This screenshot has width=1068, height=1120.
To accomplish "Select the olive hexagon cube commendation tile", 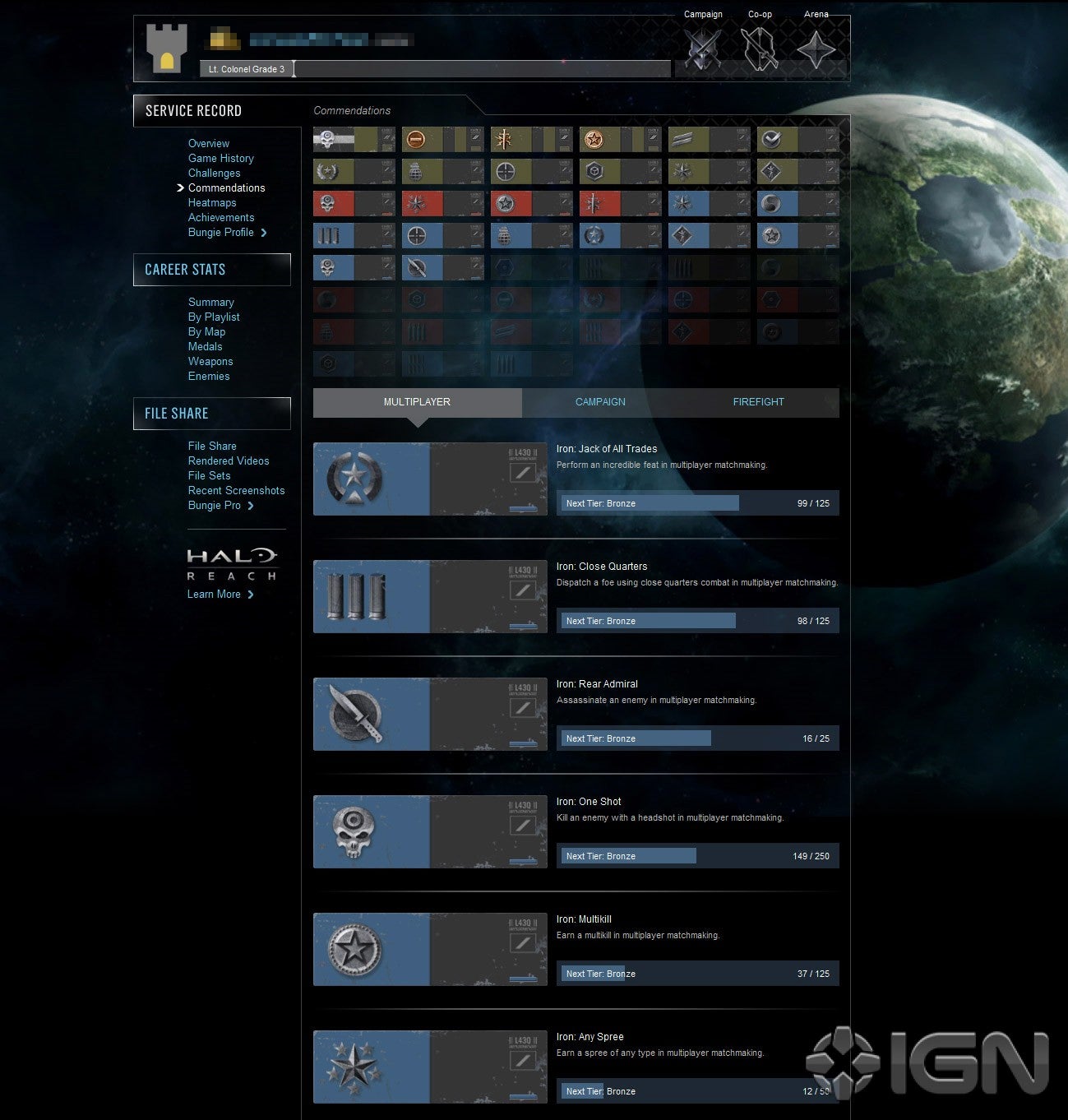I will point(621,172).
